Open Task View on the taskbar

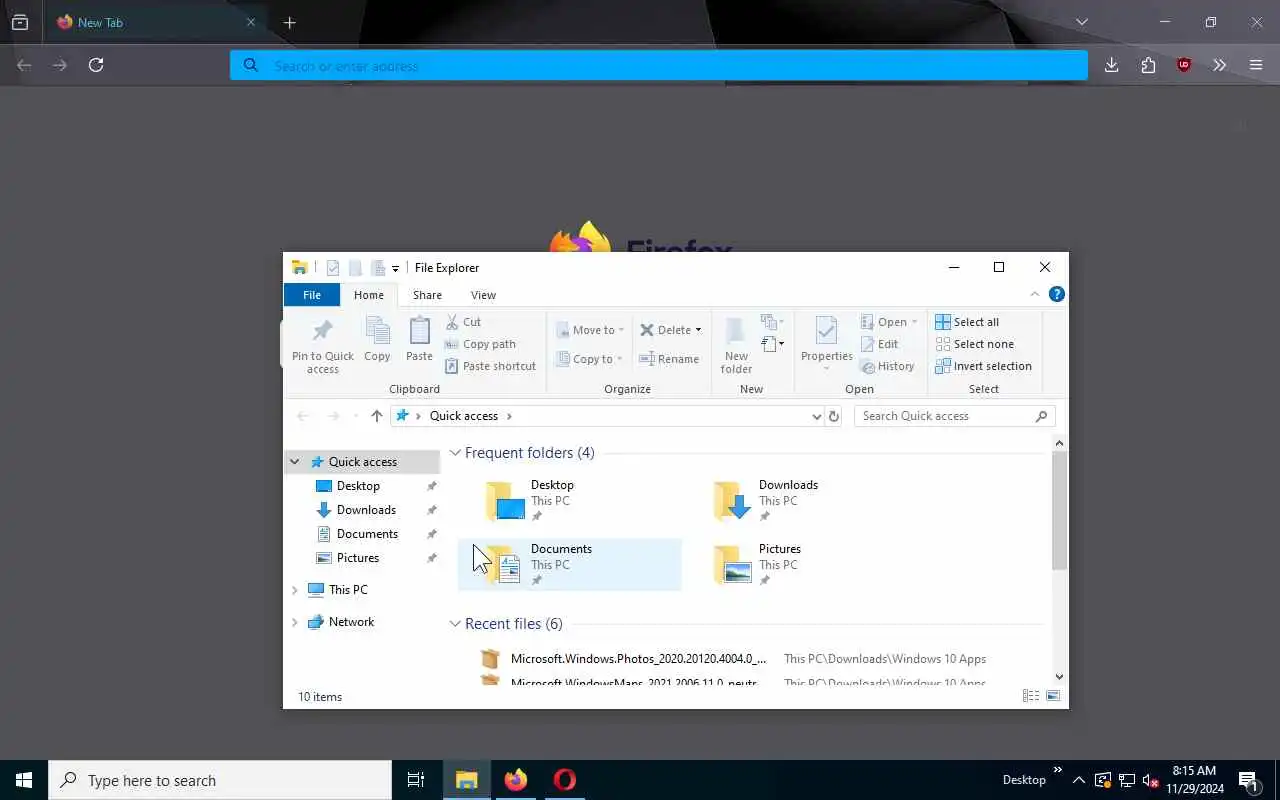pos(416,780)
